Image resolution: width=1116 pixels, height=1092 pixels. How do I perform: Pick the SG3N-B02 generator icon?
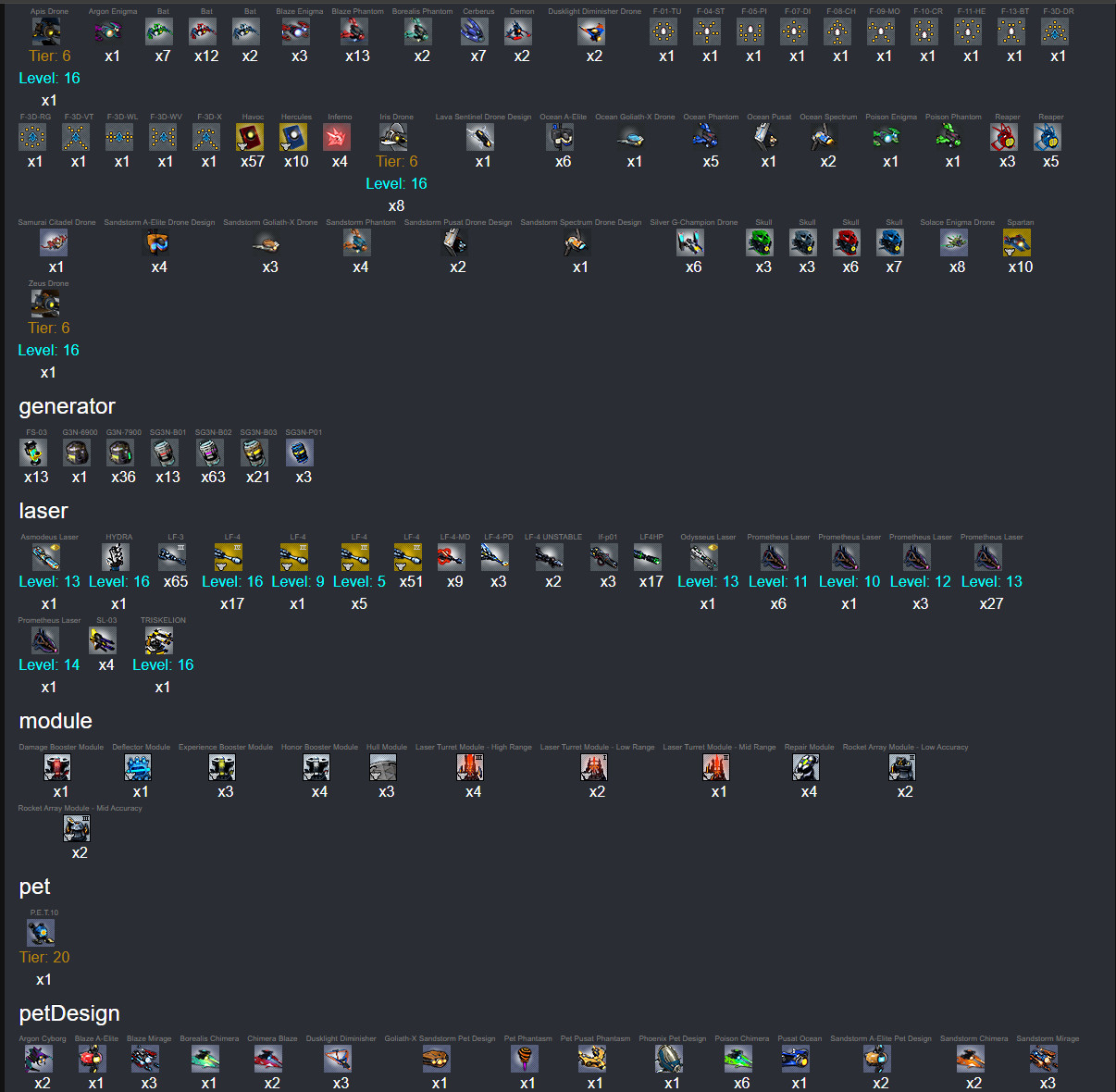click(x=210, y=453)
